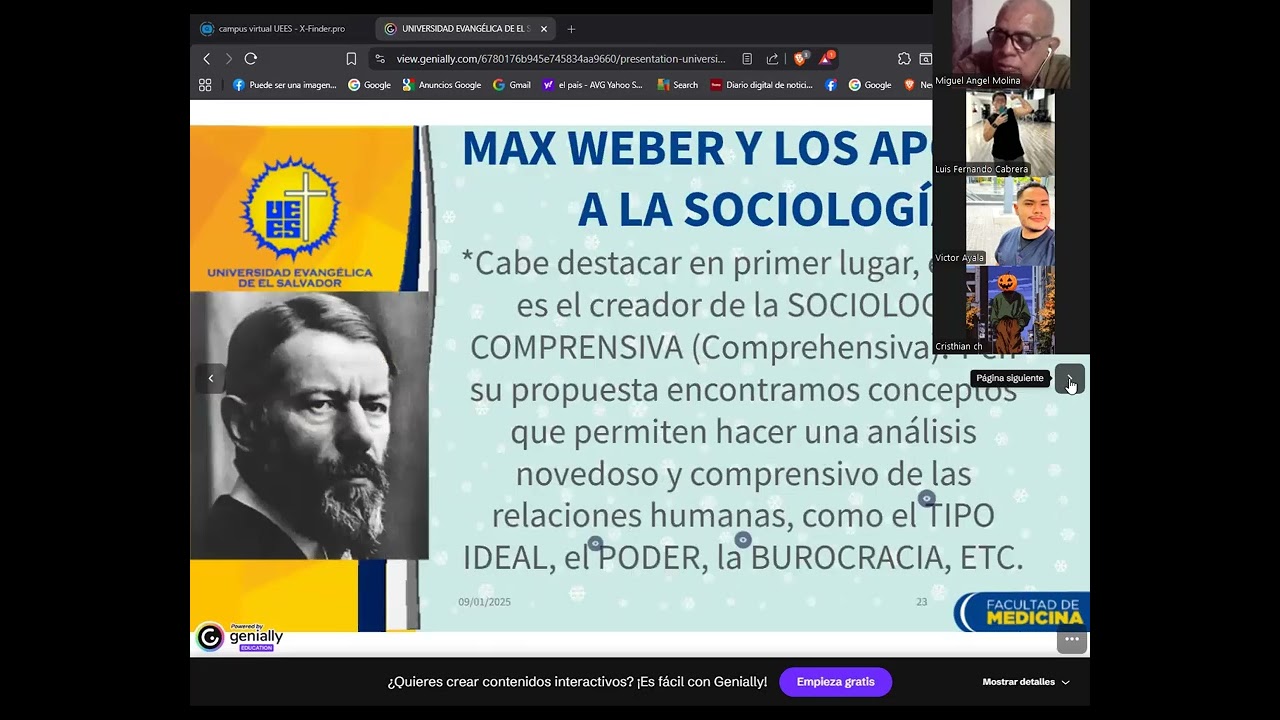Open 'el pais - AVG Yahoo S...' bookmark
Screen dimensions: 1280x720
tap(592, 85)
